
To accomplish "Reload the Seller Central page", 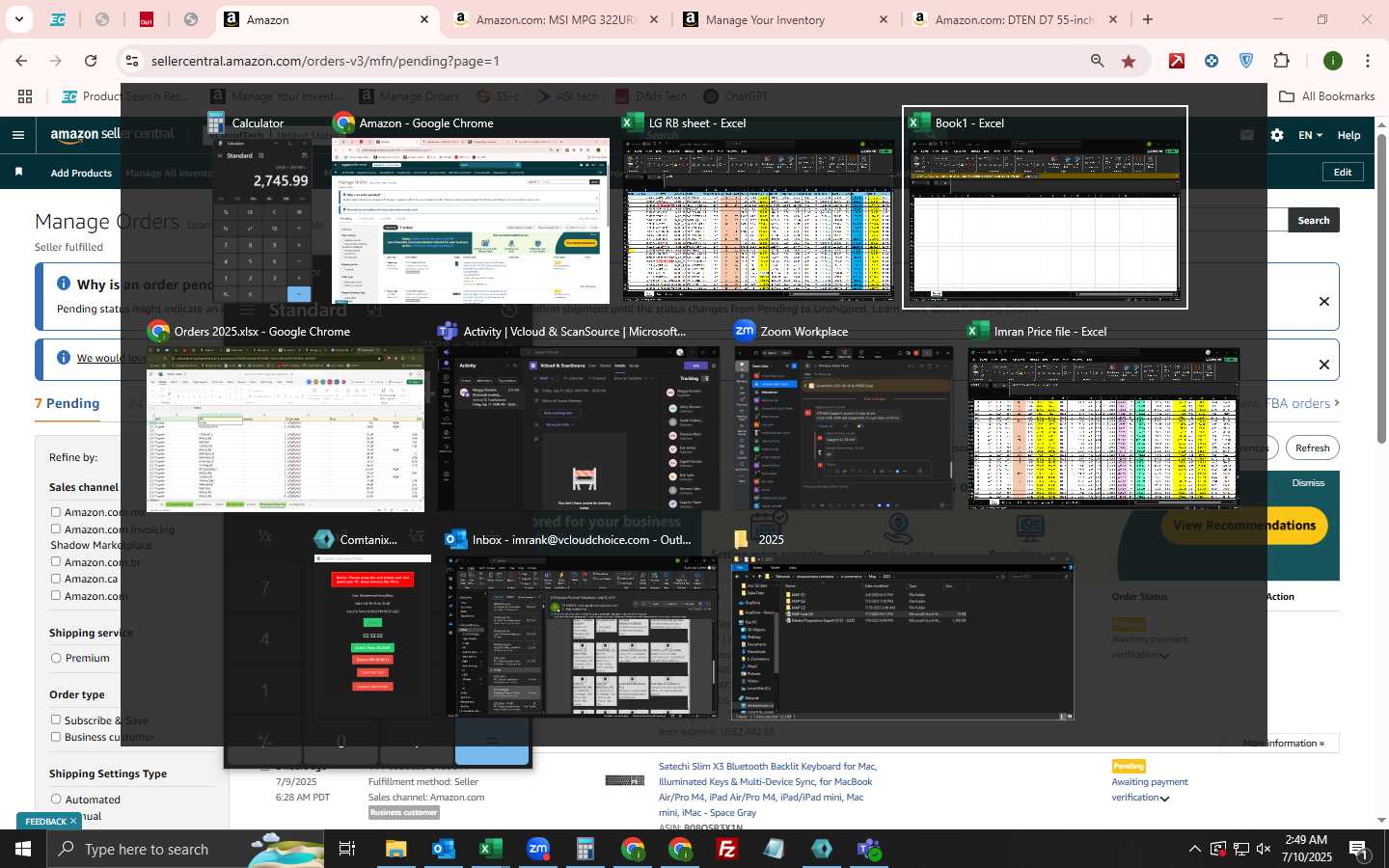I will pos(91,61).
